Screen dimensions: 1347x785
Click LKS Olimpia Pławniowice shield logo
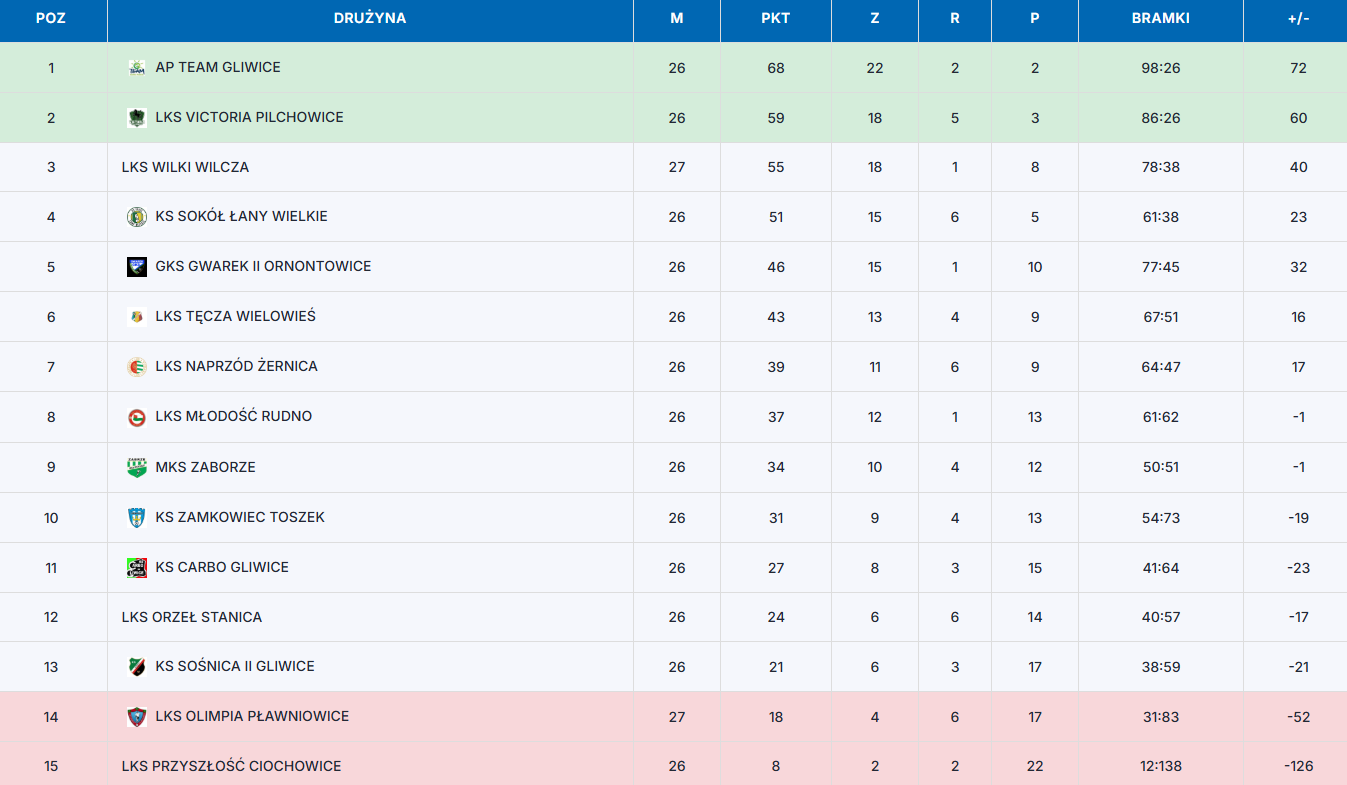click(137, 717)
